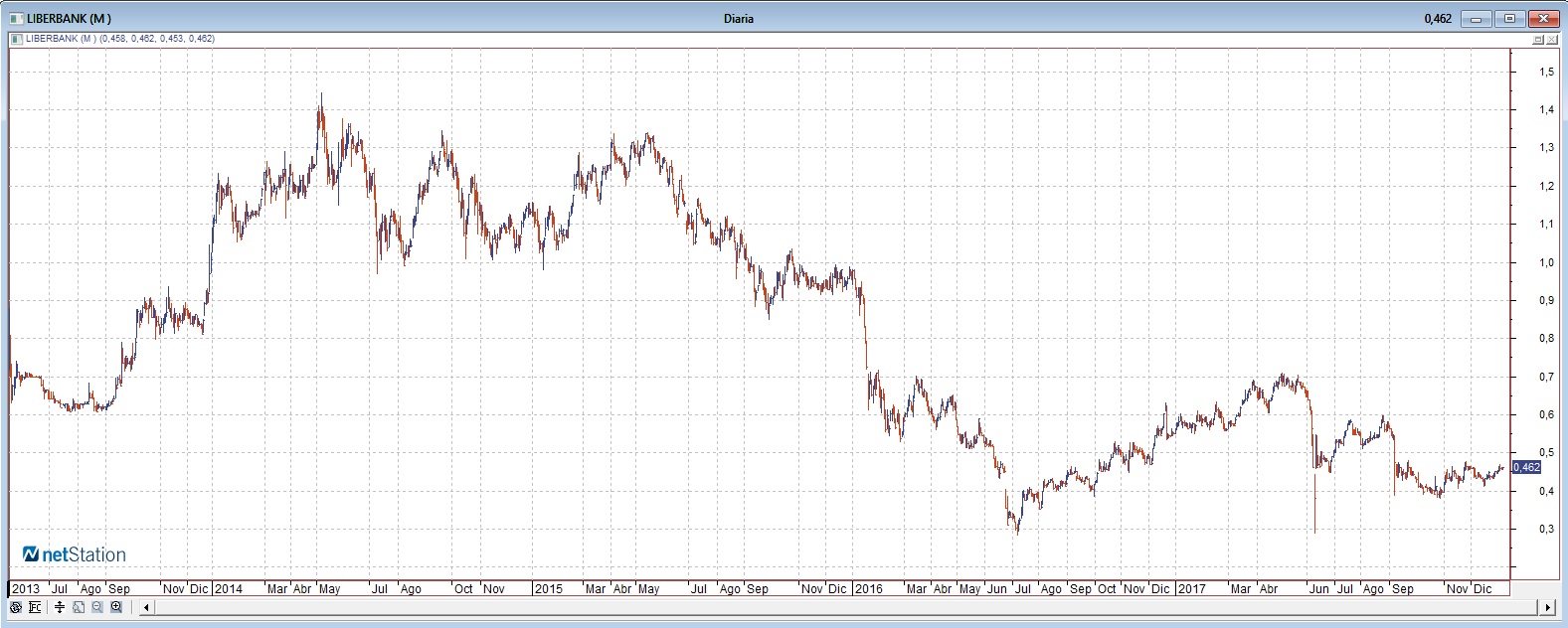
Task: Click the chart pane icon next to LIBERBANK label
Action: tap(15, 39)
